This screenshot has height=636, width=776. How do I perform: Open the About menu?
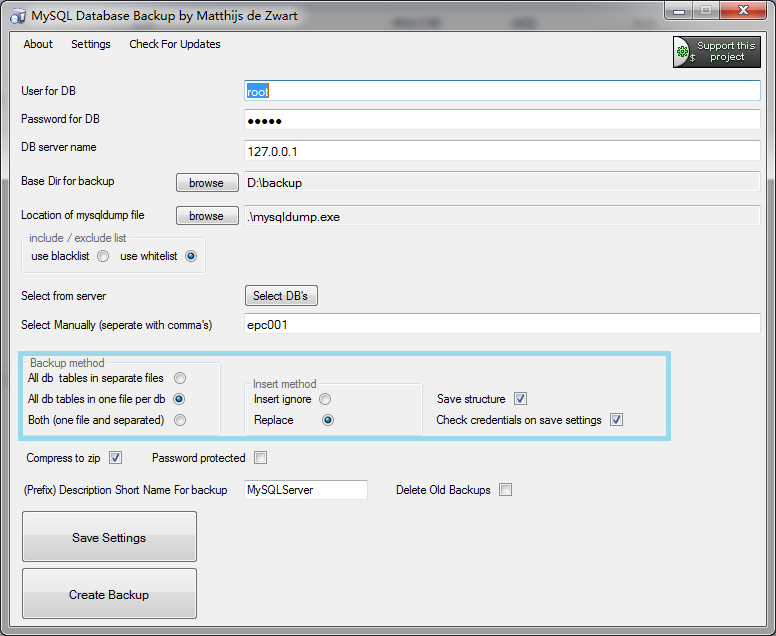[x=38, y=44]
